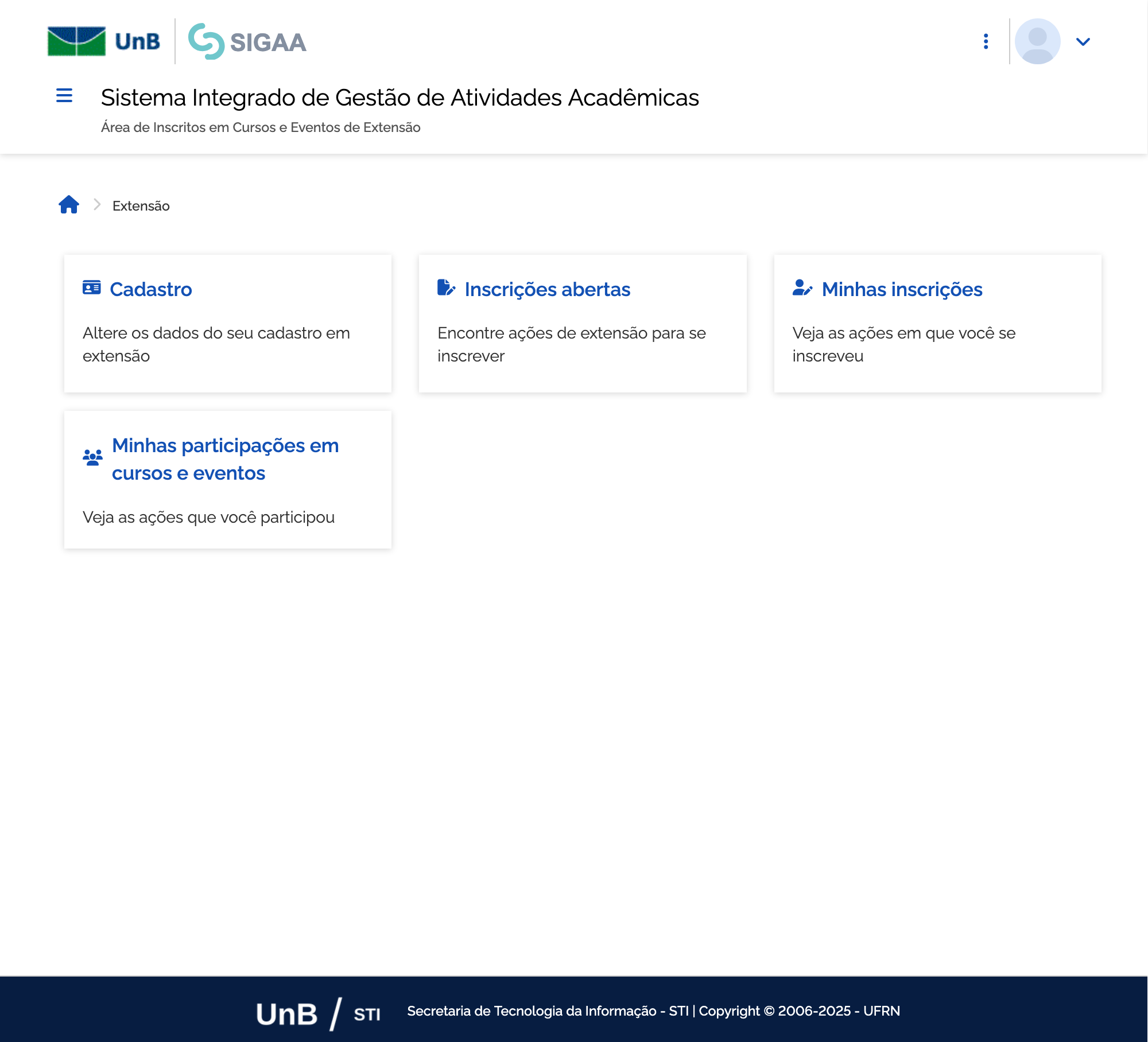Expand the user profile dropdown arrow
The width and height of the screenshot is (1148, 1042).
(1083, 41)
